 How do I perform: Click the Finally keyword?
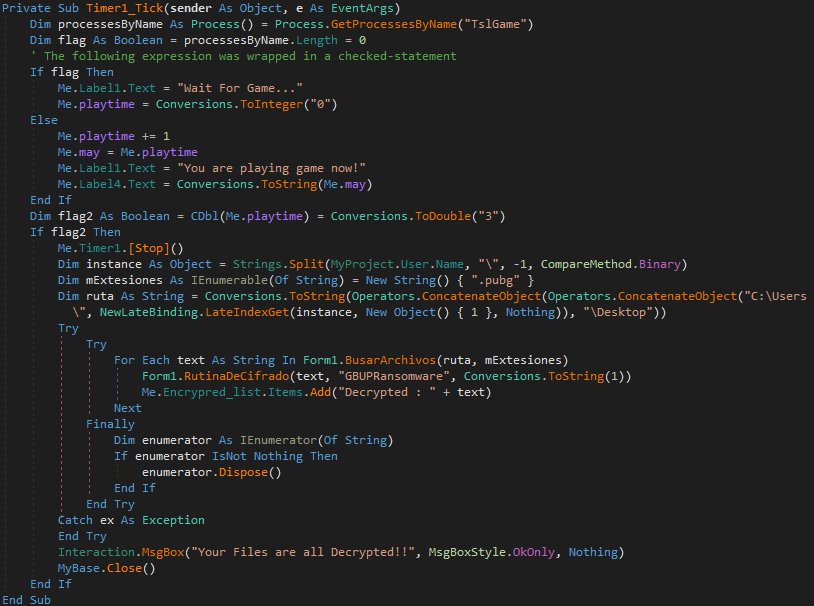tap(110, 424)
